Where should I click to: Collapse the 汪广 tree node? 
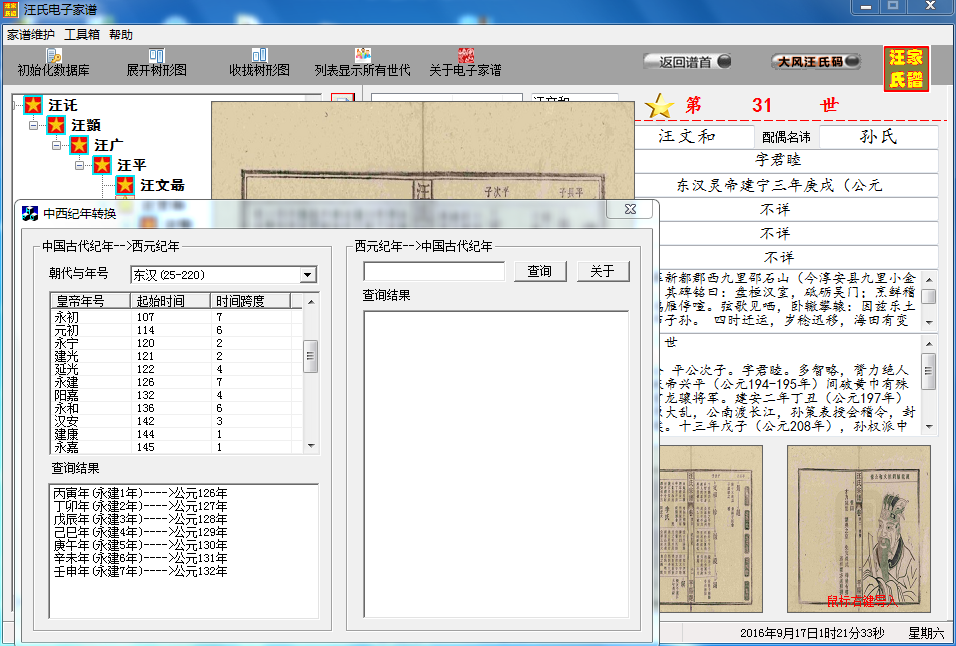(x=57, y=145)
